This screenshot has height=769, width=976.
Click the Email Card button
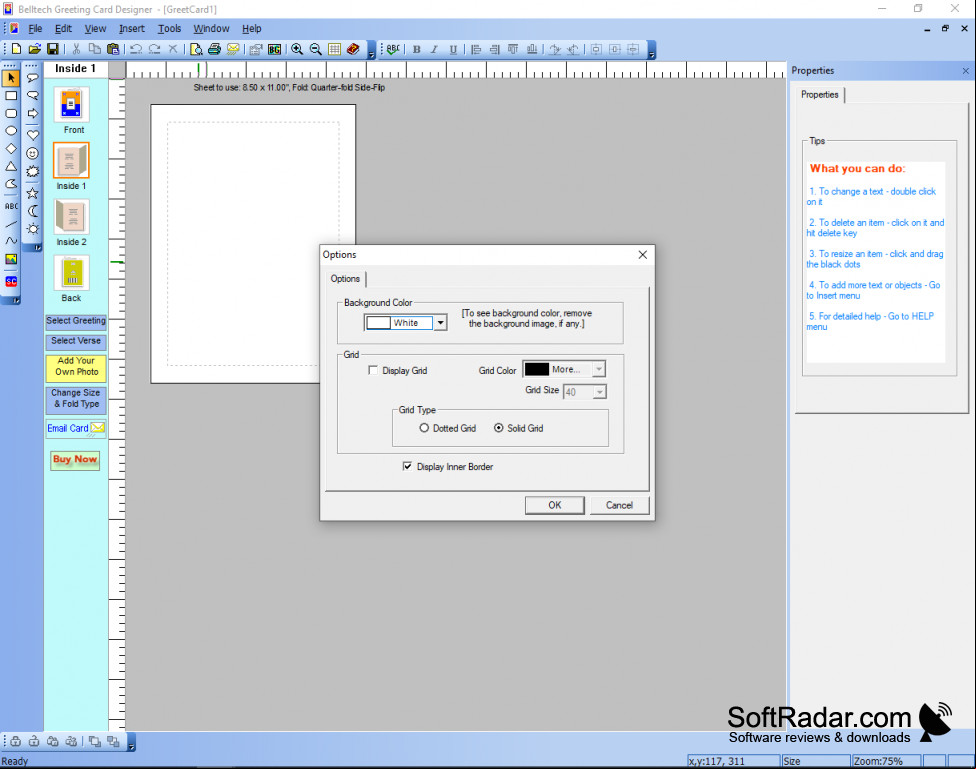[76, 428]
